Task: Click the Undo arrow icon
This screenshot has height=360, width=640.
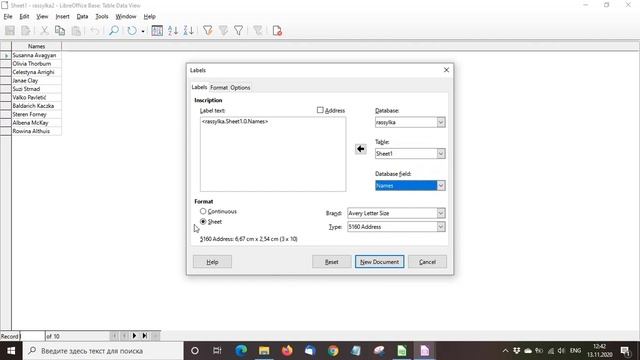Action: [x=95, y=31]
